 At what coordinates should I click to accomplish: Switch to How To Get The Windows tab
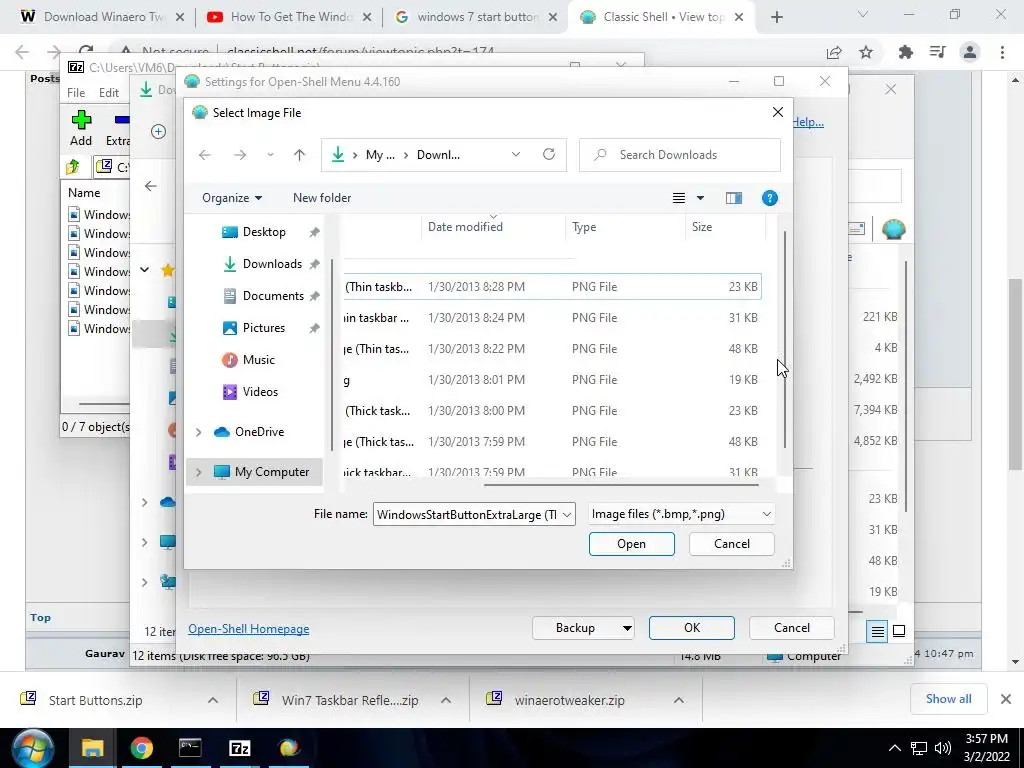coord(289,17)
